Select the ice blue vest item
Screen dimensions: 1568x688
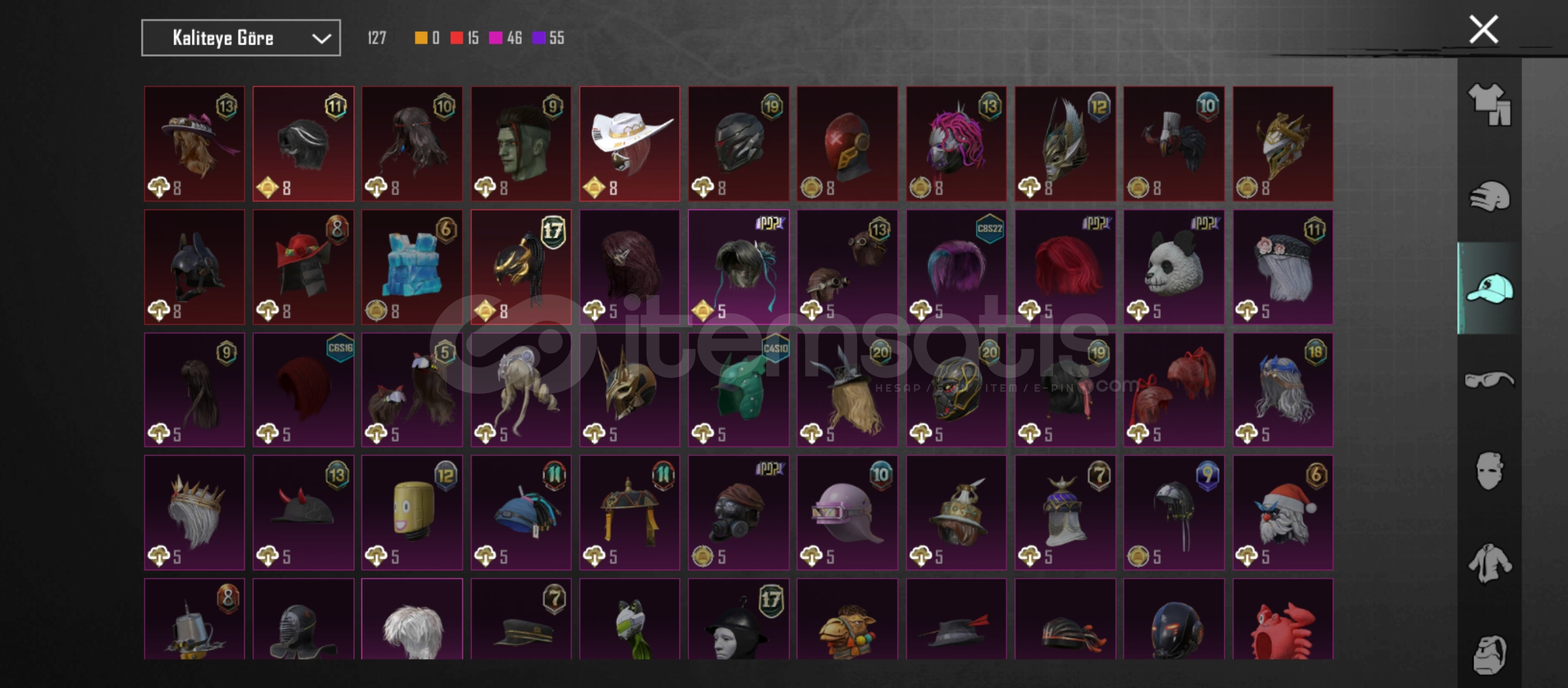(x=412, y=267)
